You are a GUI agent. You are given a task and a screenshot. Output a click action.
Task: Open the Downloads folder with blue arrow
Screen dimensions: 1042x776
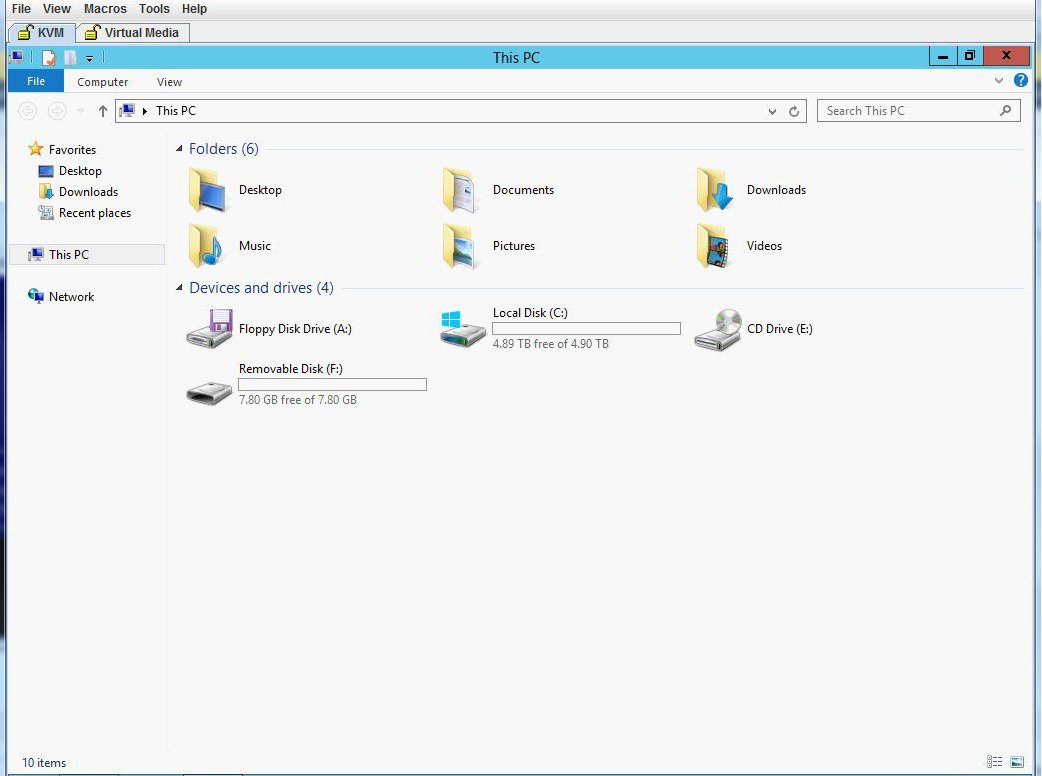coord(714,190)
